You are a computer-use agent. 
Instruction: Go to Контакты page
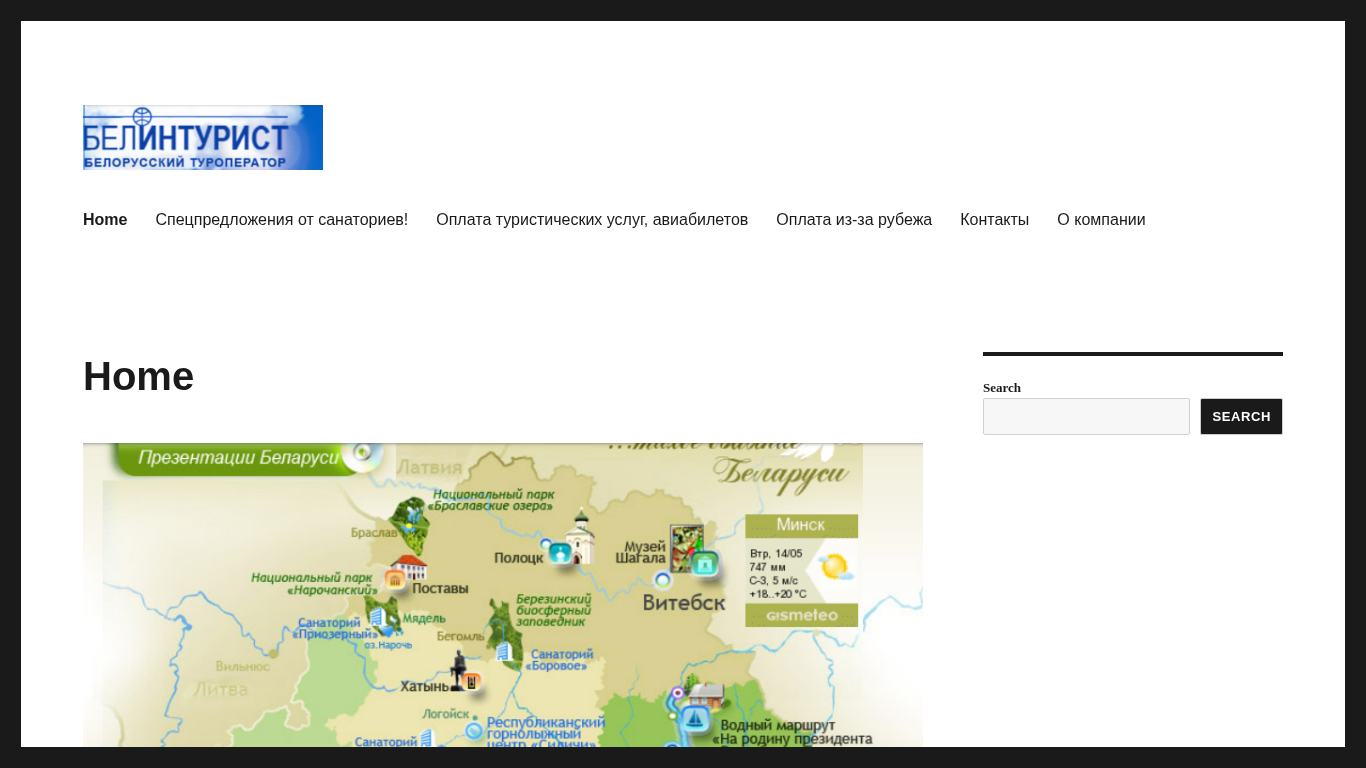(x=994, y=220)
